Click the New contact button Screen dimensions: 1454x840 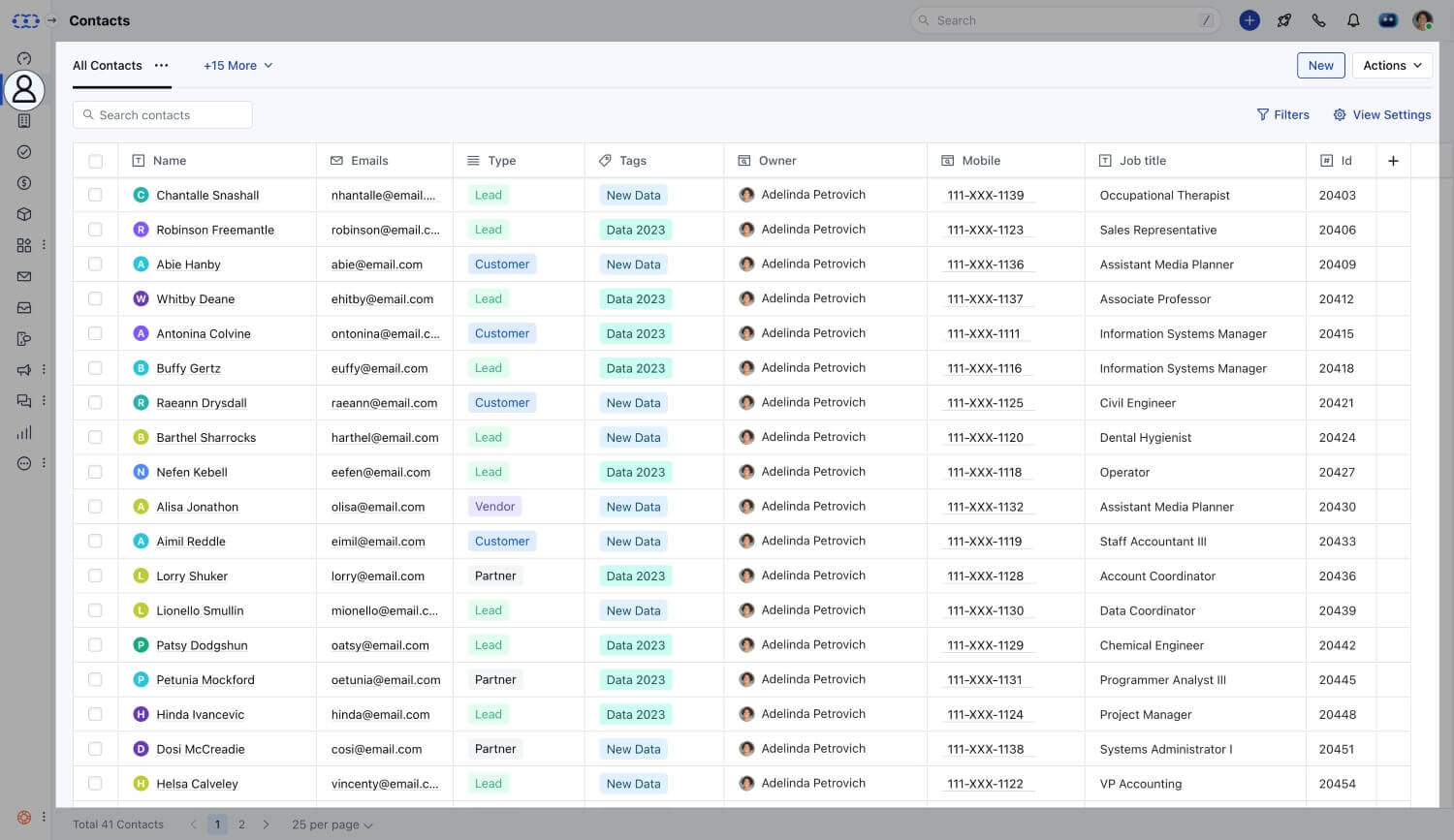pos(1320,65)
